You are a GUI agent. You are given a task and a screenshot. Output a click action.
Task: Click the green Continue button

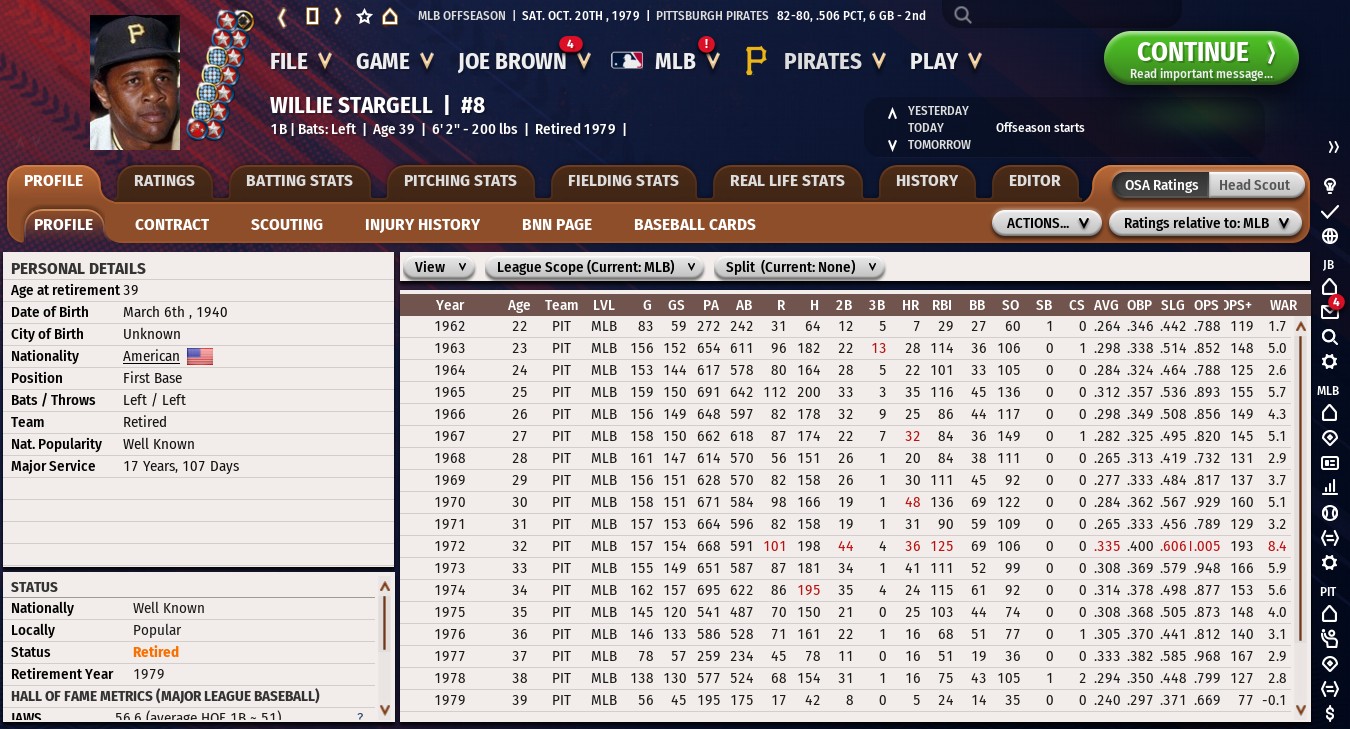click(1201, 58)
